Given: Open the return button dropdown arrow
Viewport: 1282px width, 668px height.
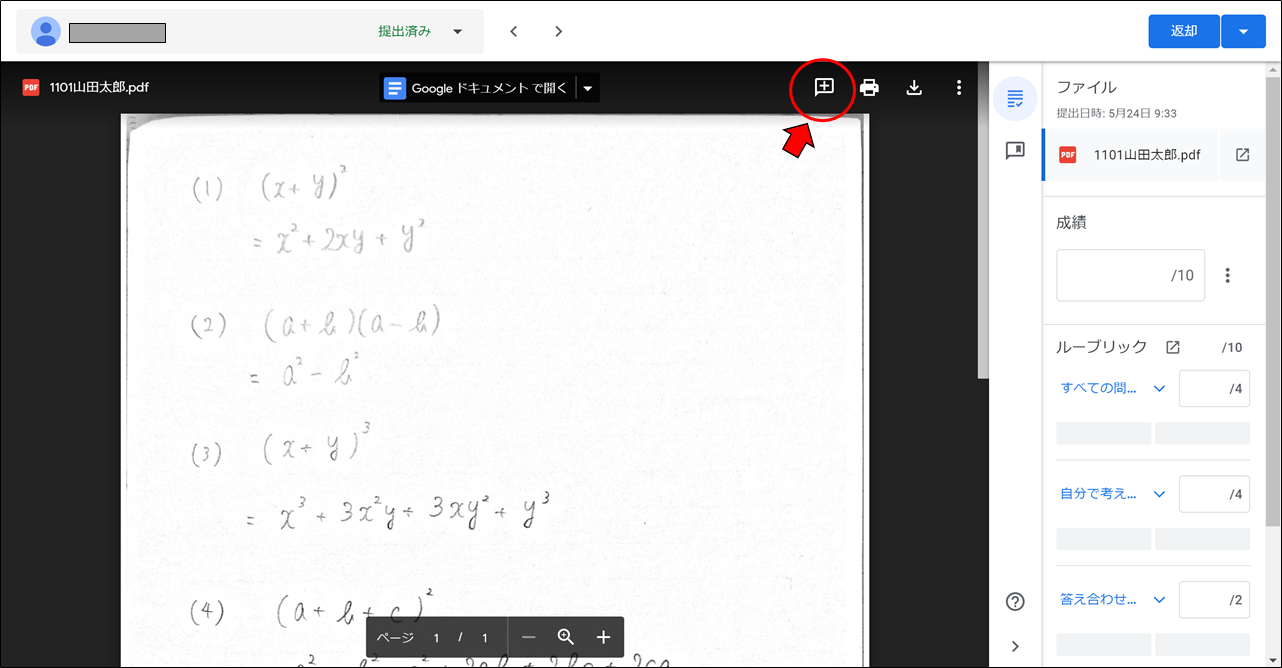Looking at the screenshot, I should tap(1244, 31).
